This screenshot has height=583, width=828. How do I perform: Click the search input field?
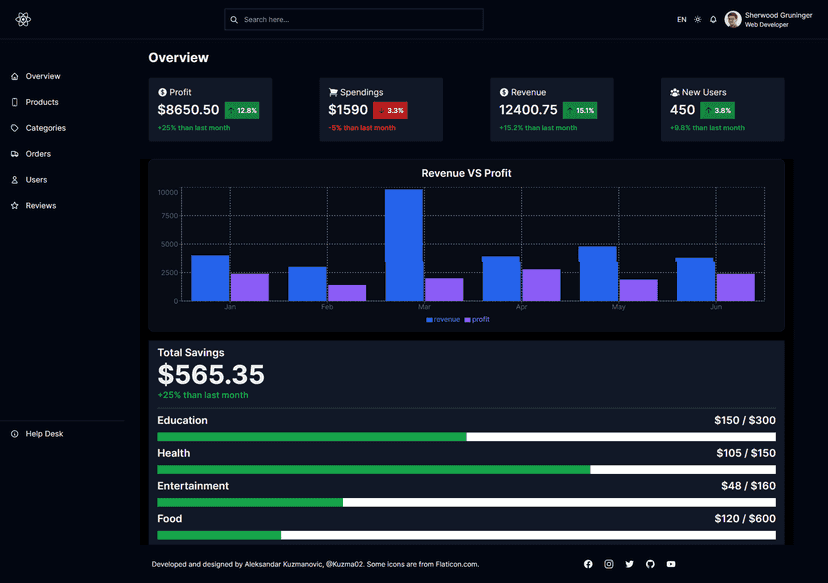(354, 19)
